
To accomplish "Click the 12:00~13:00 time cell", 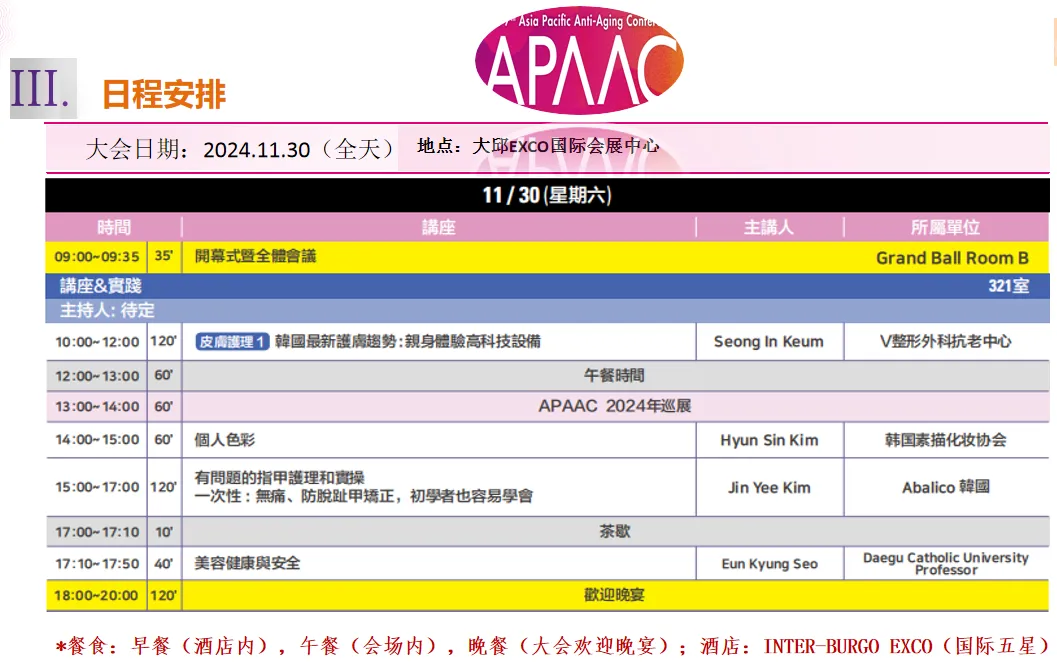I will tap(96, 376).
